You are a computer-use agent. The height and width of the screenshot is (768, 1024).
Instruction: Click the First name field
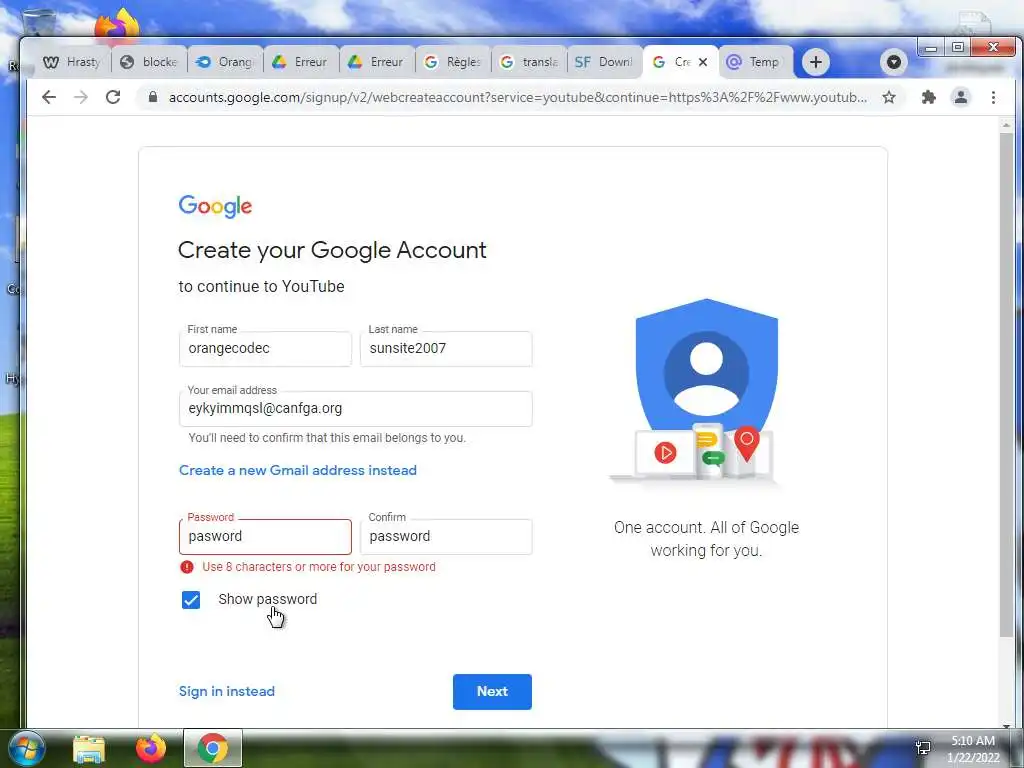(x=265, y=348)
